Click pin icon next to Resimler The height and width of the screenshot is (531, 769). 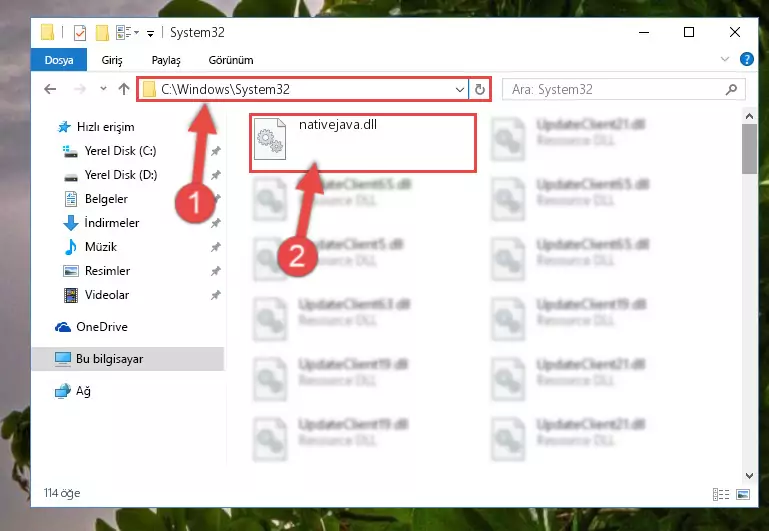coord(215,271)
